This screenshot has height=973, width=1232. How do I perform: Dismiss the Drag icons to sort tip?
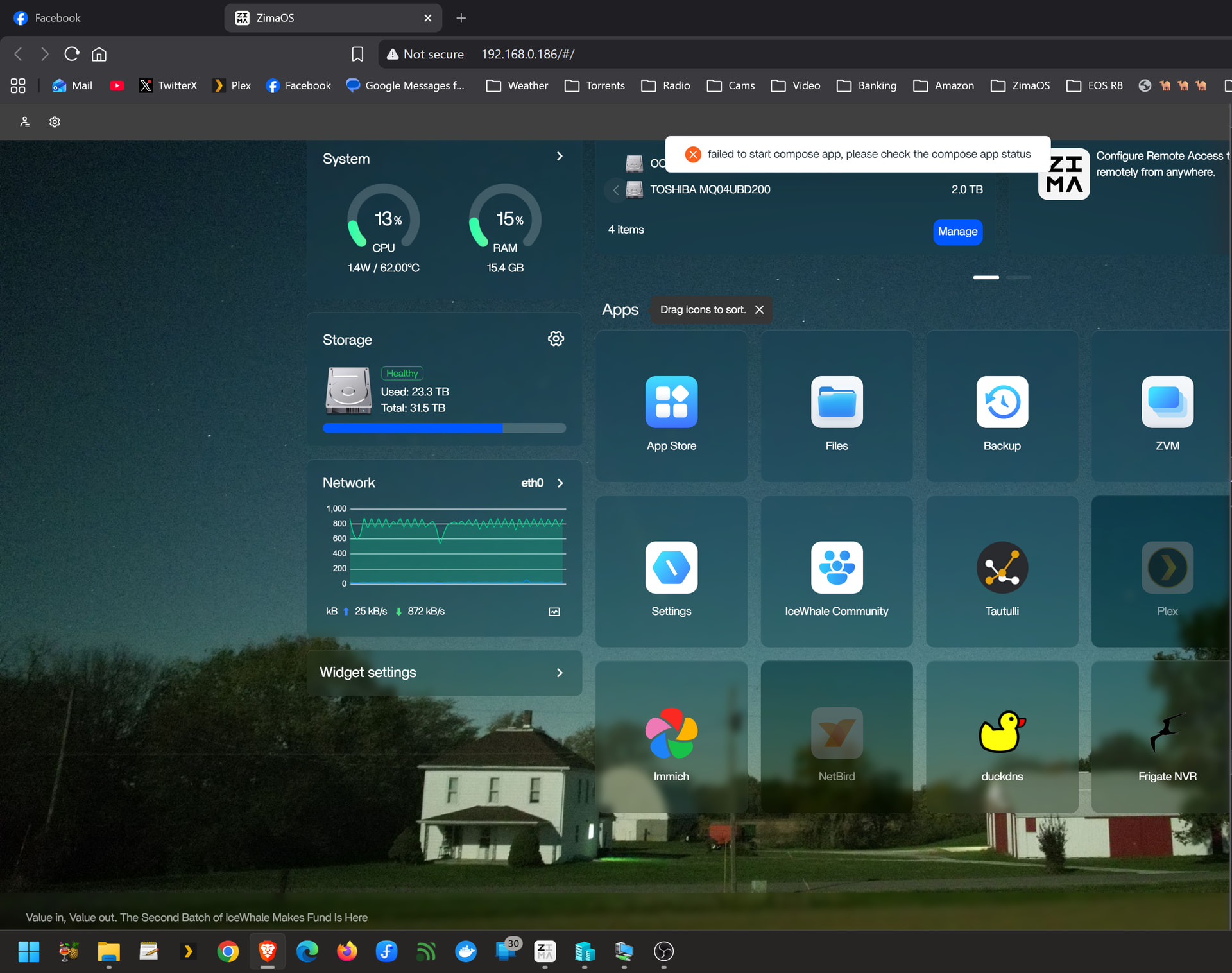tap(759, 309)
